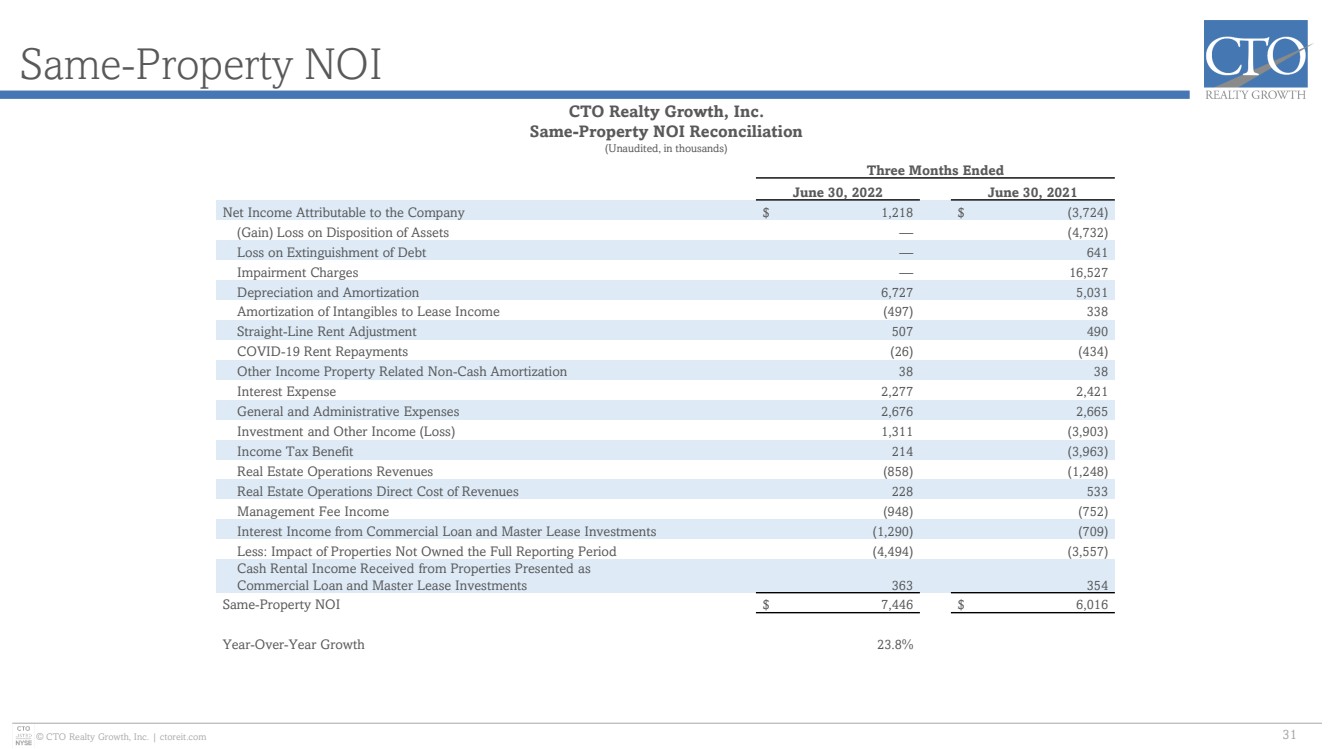Click the 'CTO Realty Growth, Inc.' table heading
Viewport: 1333px width, 749px height.
pyautogui.click(x=666, y=113)
